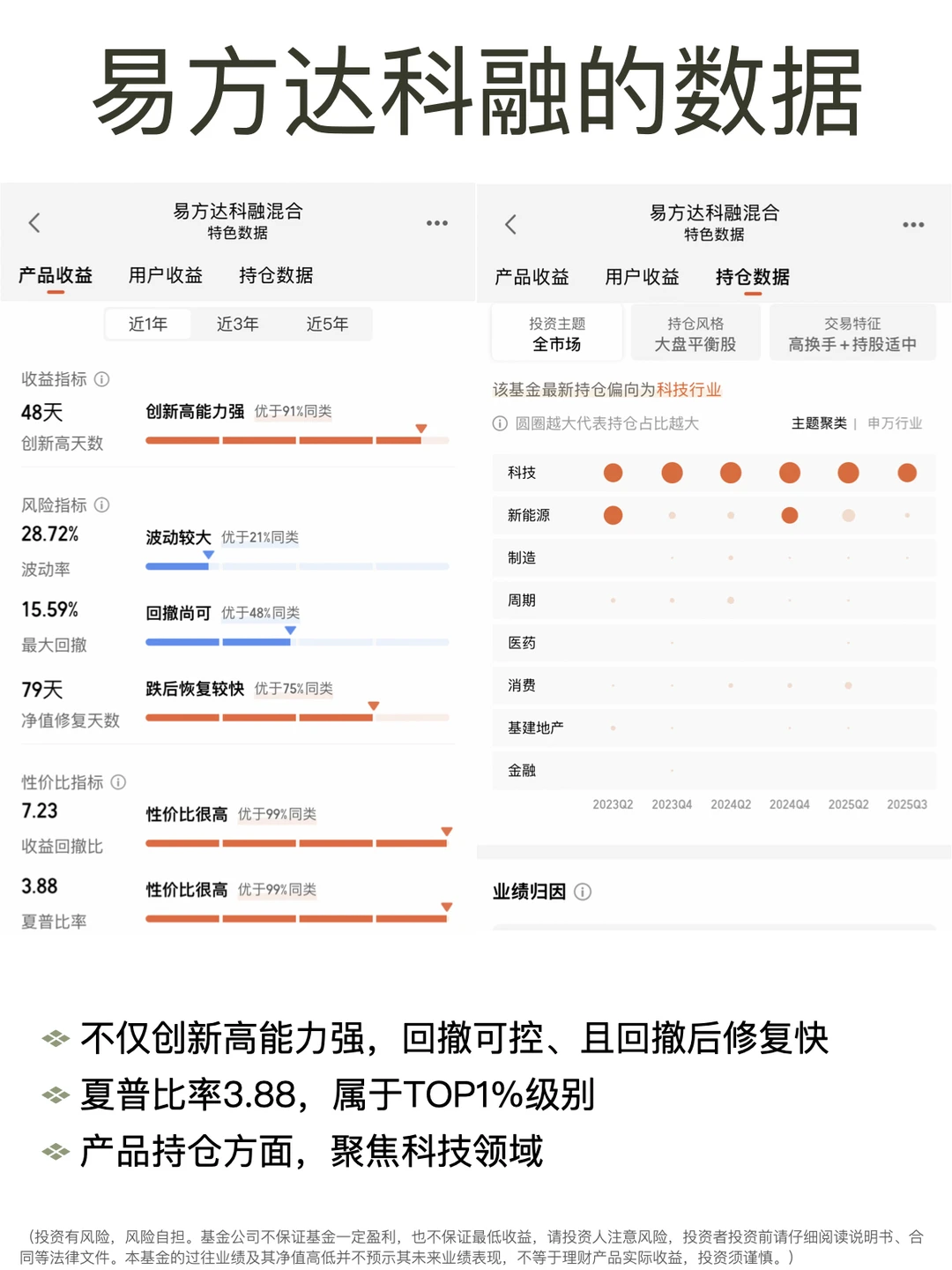Open the more options "..." menu
Viewport: 952px width, 1270px height.
pos(437,223)
